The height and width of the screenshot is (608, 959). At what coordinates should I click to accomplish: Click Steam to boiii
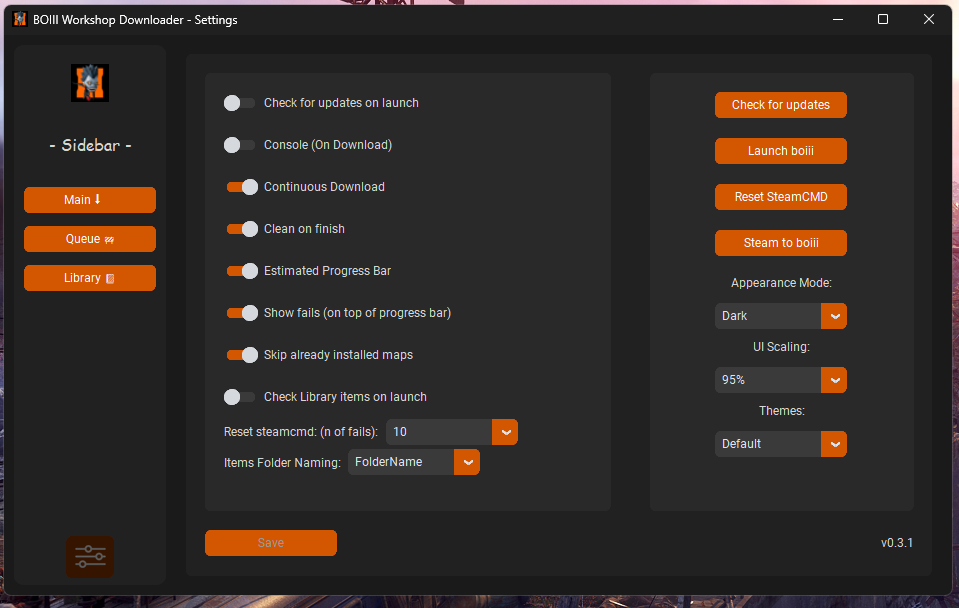780,242
